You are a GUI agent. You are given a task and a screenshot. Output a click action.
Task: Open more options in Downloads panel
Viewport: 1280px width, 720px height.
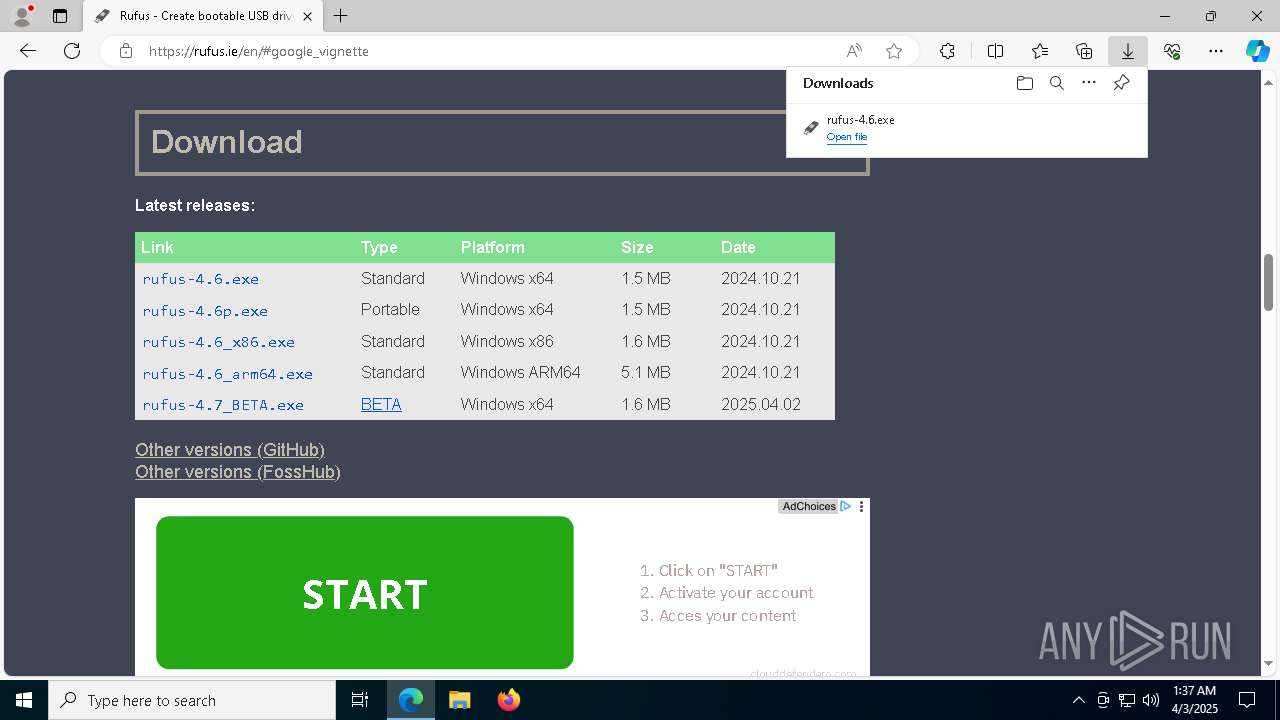coord(1089,83)
